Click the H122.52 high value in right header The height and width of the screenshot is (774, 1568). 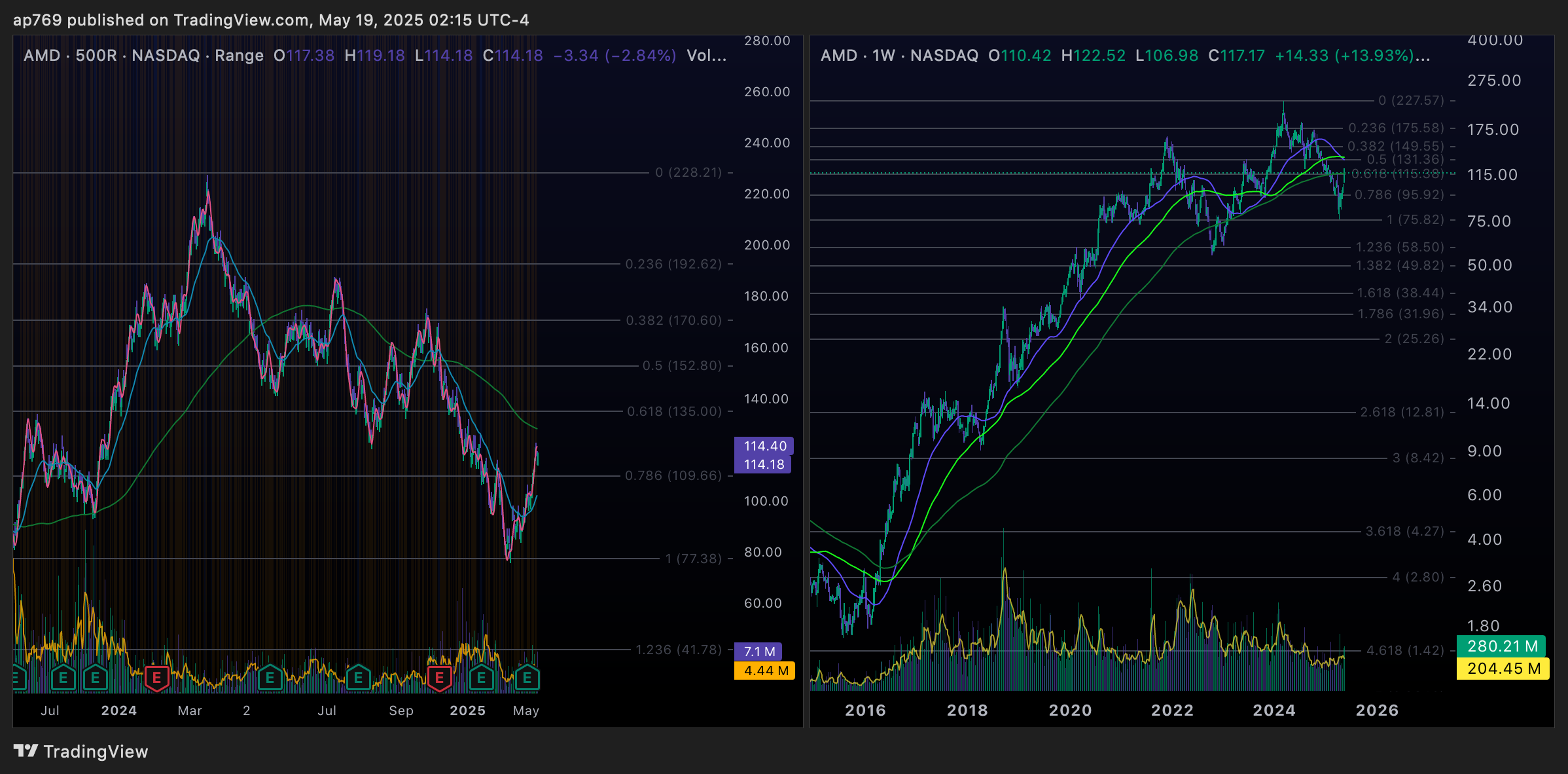[x=1094, y=56]
